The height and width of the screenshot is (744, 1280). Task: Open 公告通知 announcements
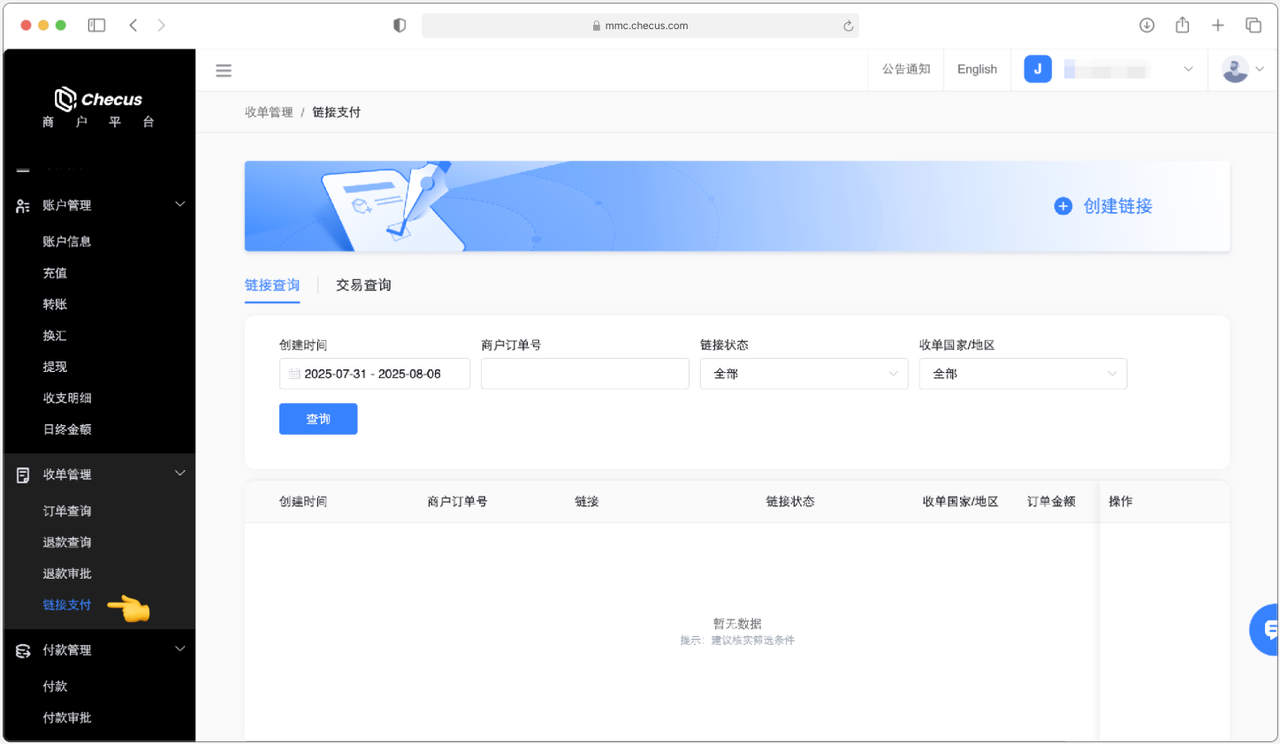(906, 69)
